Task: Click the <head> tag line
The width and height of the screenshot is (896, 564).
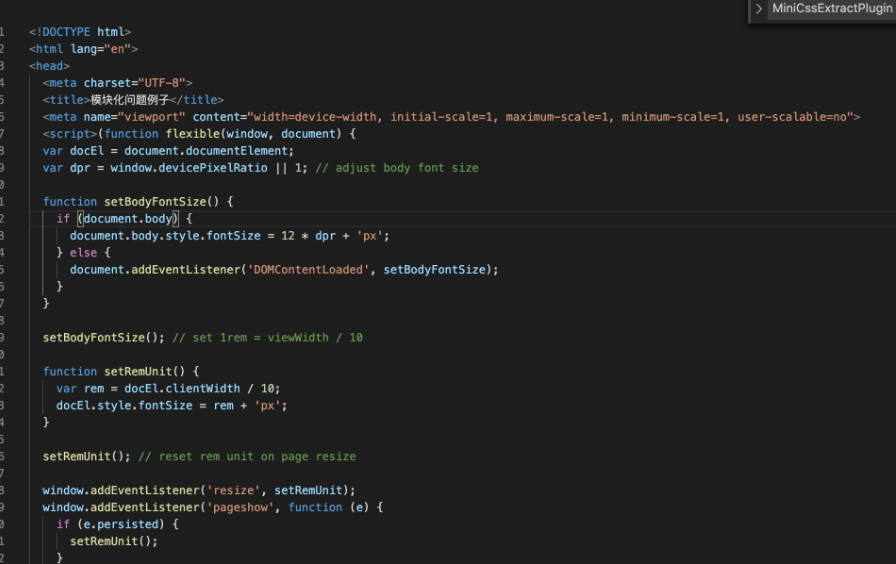Action: (49, 66)
